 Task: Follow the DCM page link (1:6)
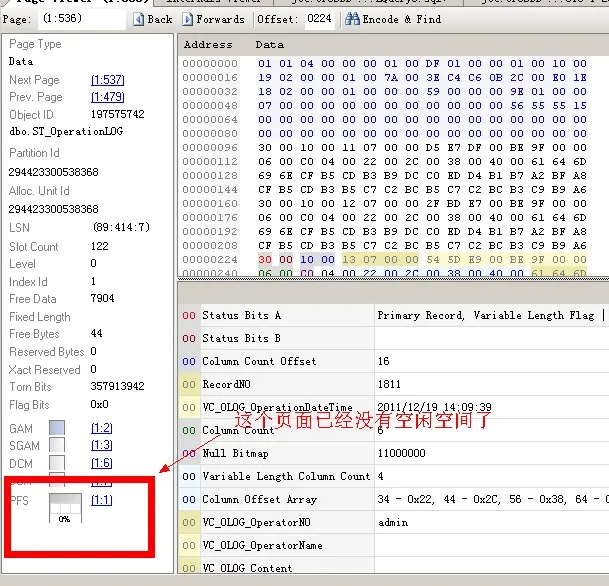pyautogui.click(x=101, y=464)
